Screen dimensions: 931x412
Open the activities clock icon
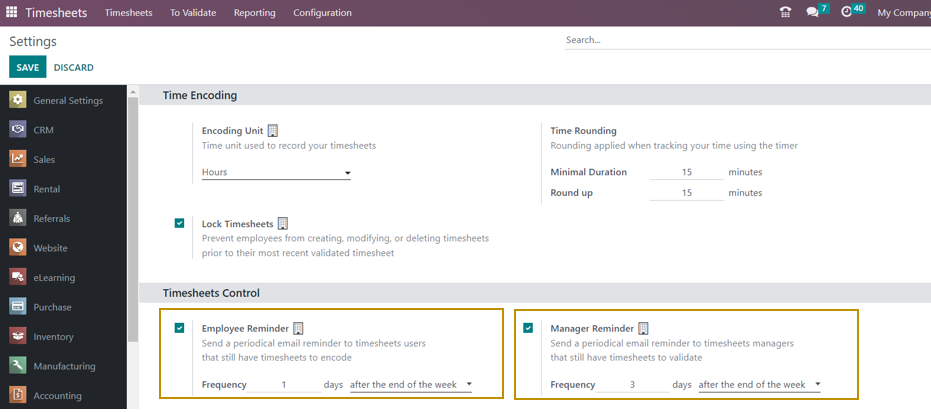click(x=847, y=13)
